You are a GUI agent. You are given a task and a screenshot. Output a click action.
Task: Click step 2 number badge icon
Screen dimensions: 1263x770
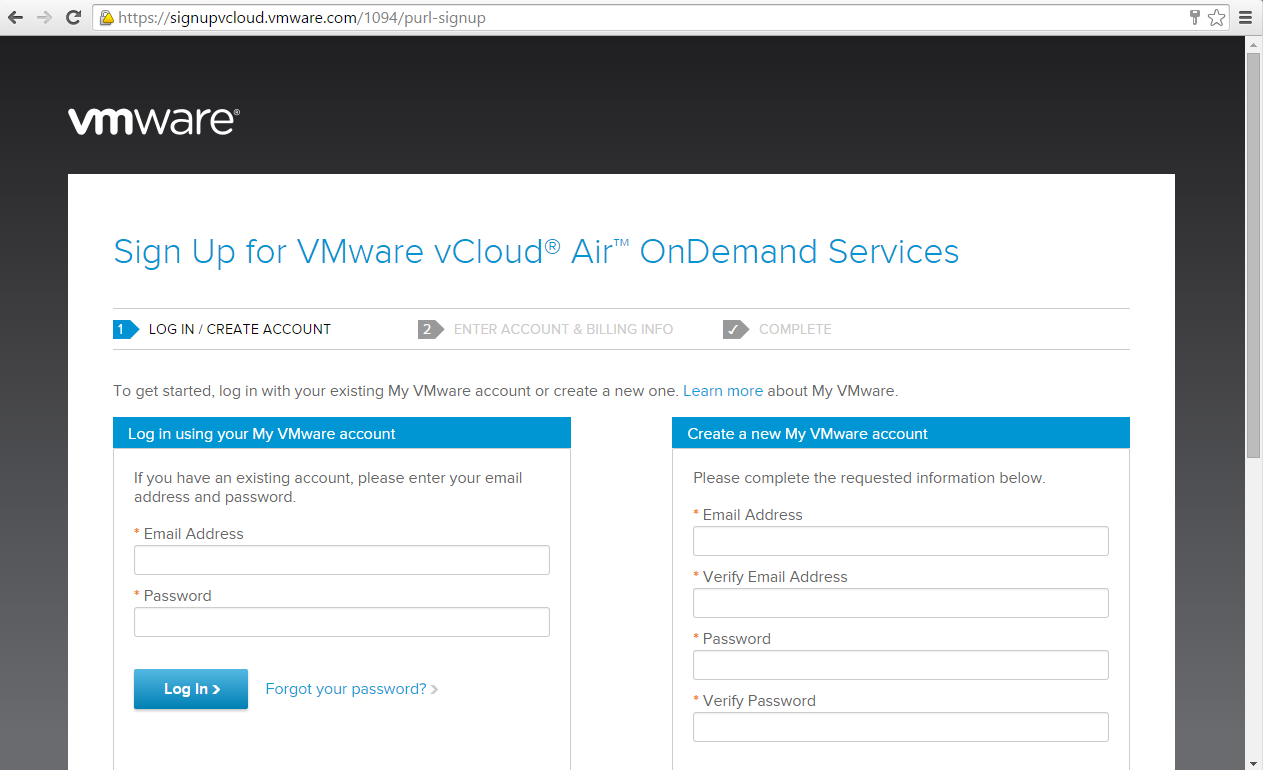(430, 329)
